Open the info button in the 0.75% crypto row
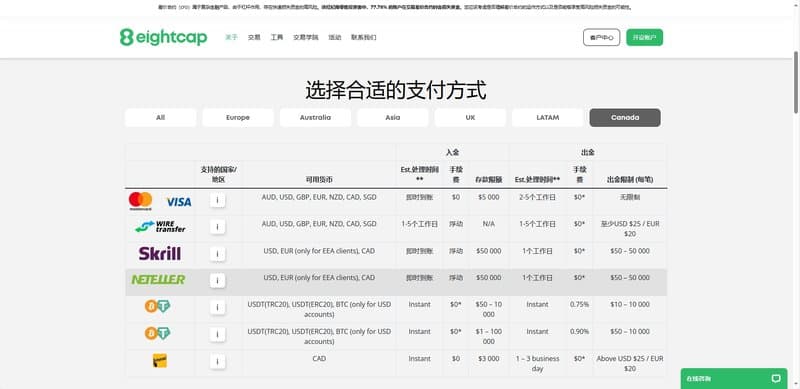Screen dimensions: 800x389 [x=217, y=307]
